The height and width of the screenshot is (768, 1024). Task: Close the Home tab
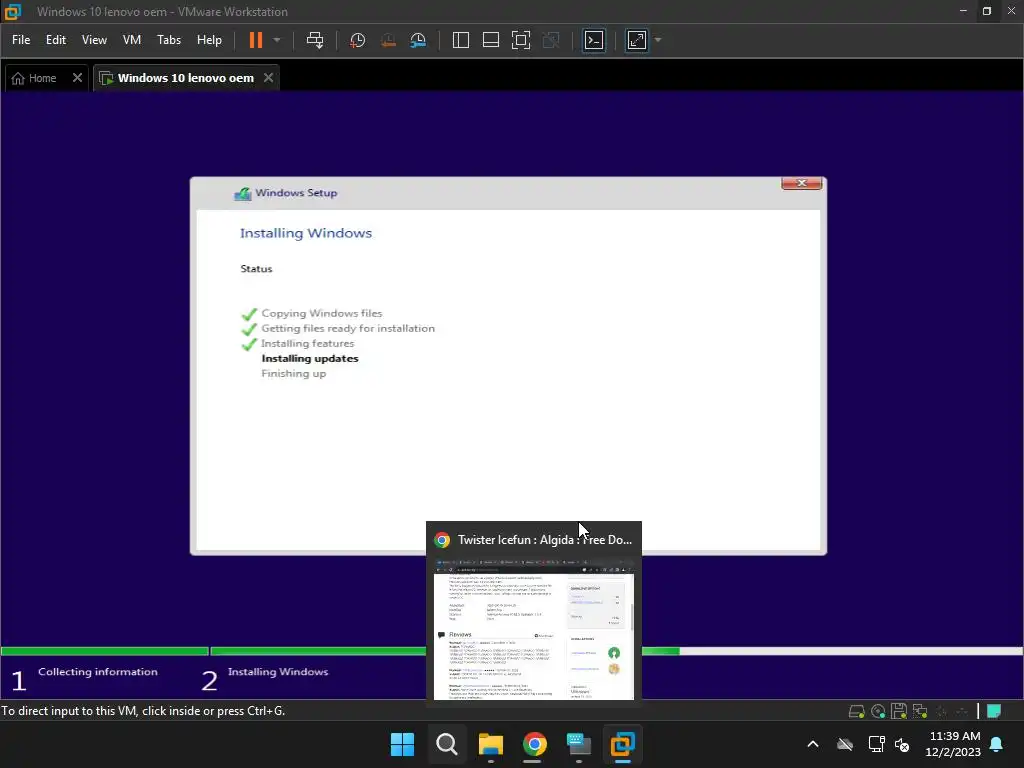[77, 78]
